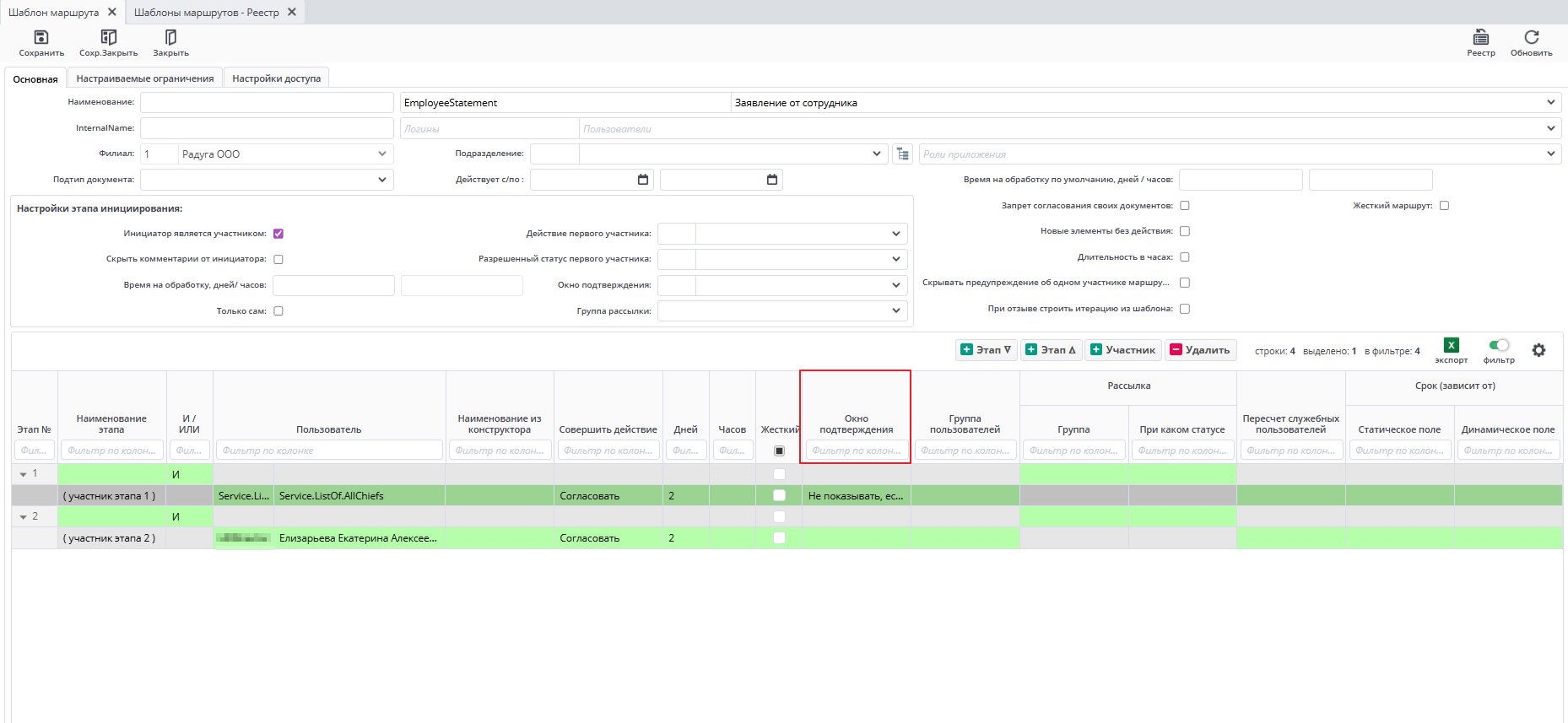Click the Пользователь column filter field
This screenshot has height=723, width=1568.
[x=329, y=451]
